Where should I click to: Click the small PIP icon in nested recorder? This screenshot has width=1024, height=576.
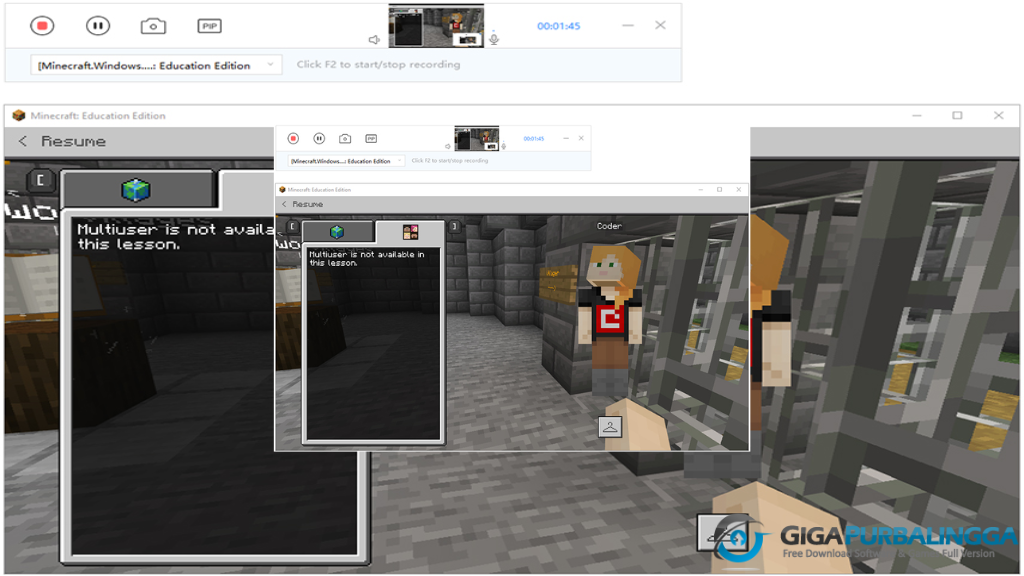(371, 138)
